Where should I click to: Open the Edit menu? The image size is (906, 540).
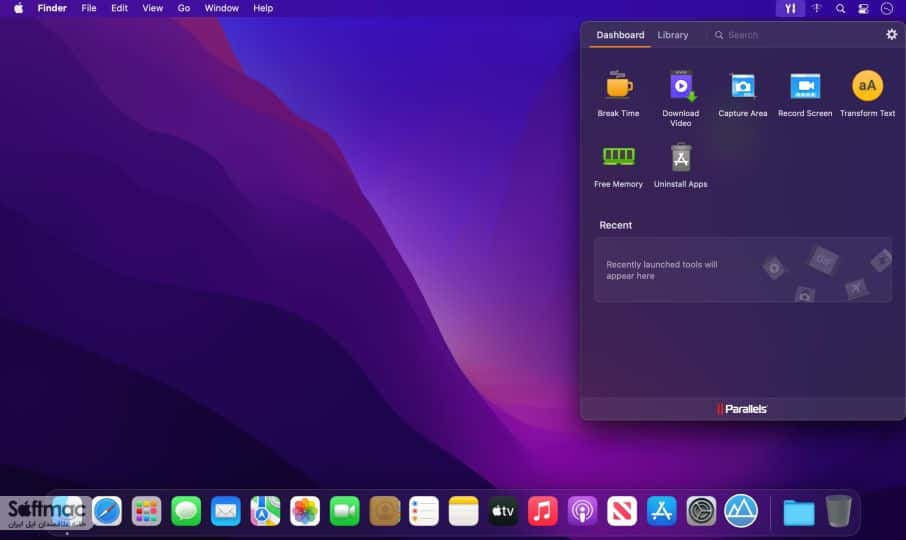[120, 8]
